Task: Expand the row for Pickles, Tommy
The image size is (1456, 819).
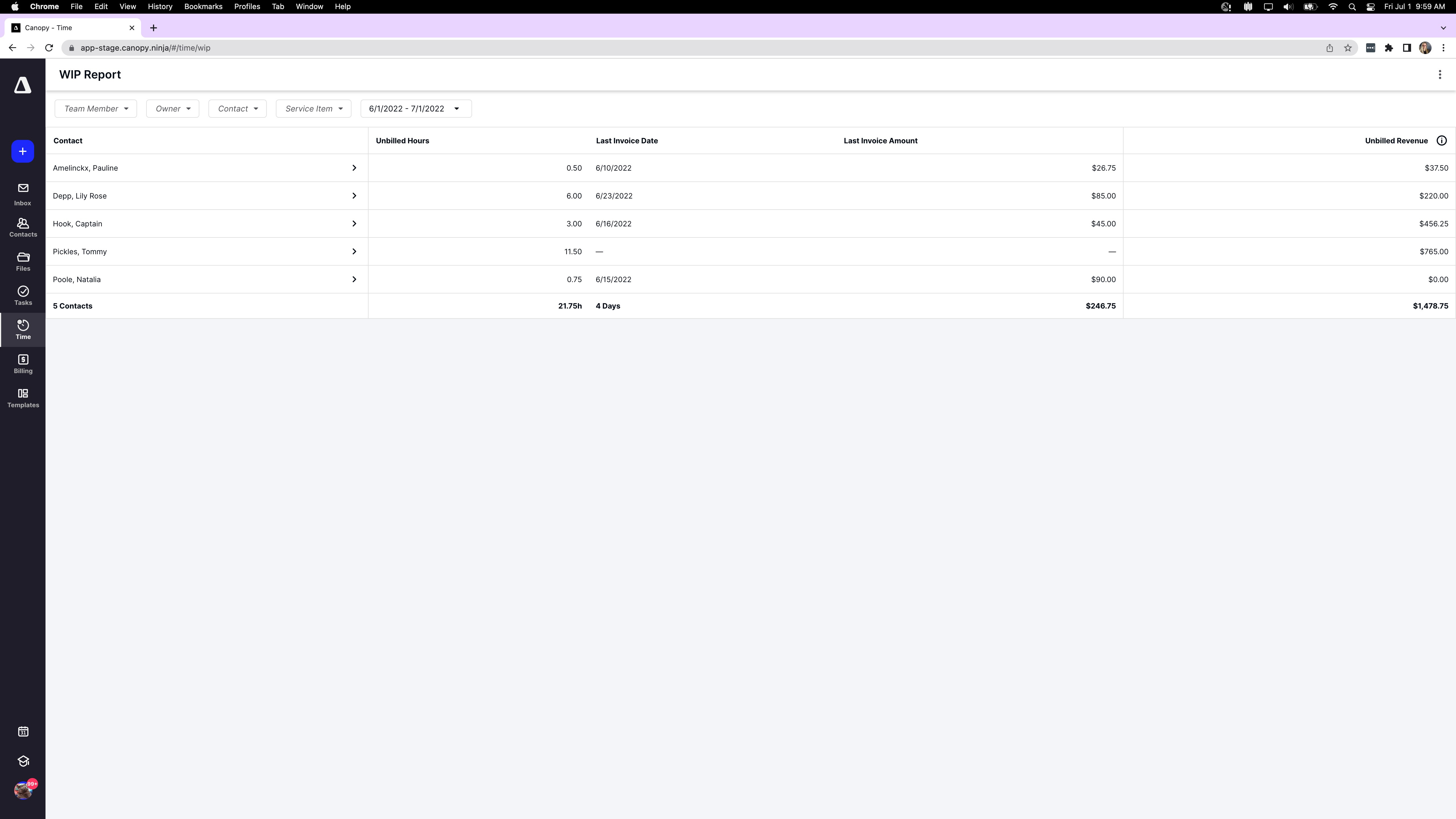Action: tap(354, 251)
